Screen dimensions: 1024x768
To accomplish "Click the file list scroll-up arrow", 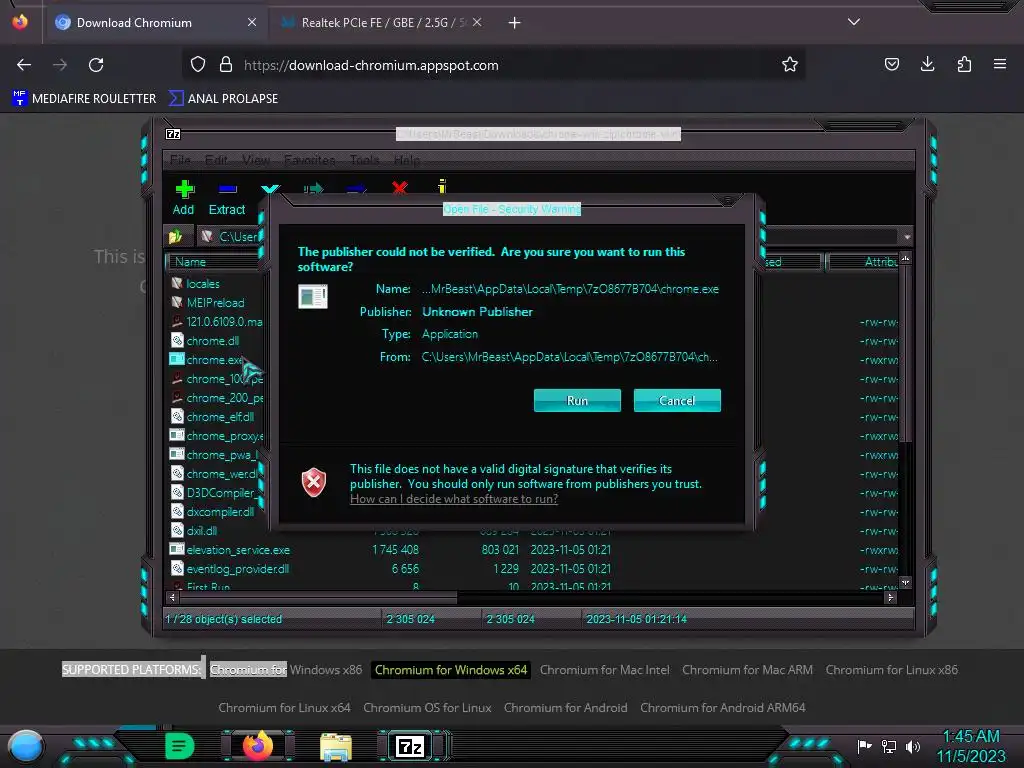I will tap(905, 259).
